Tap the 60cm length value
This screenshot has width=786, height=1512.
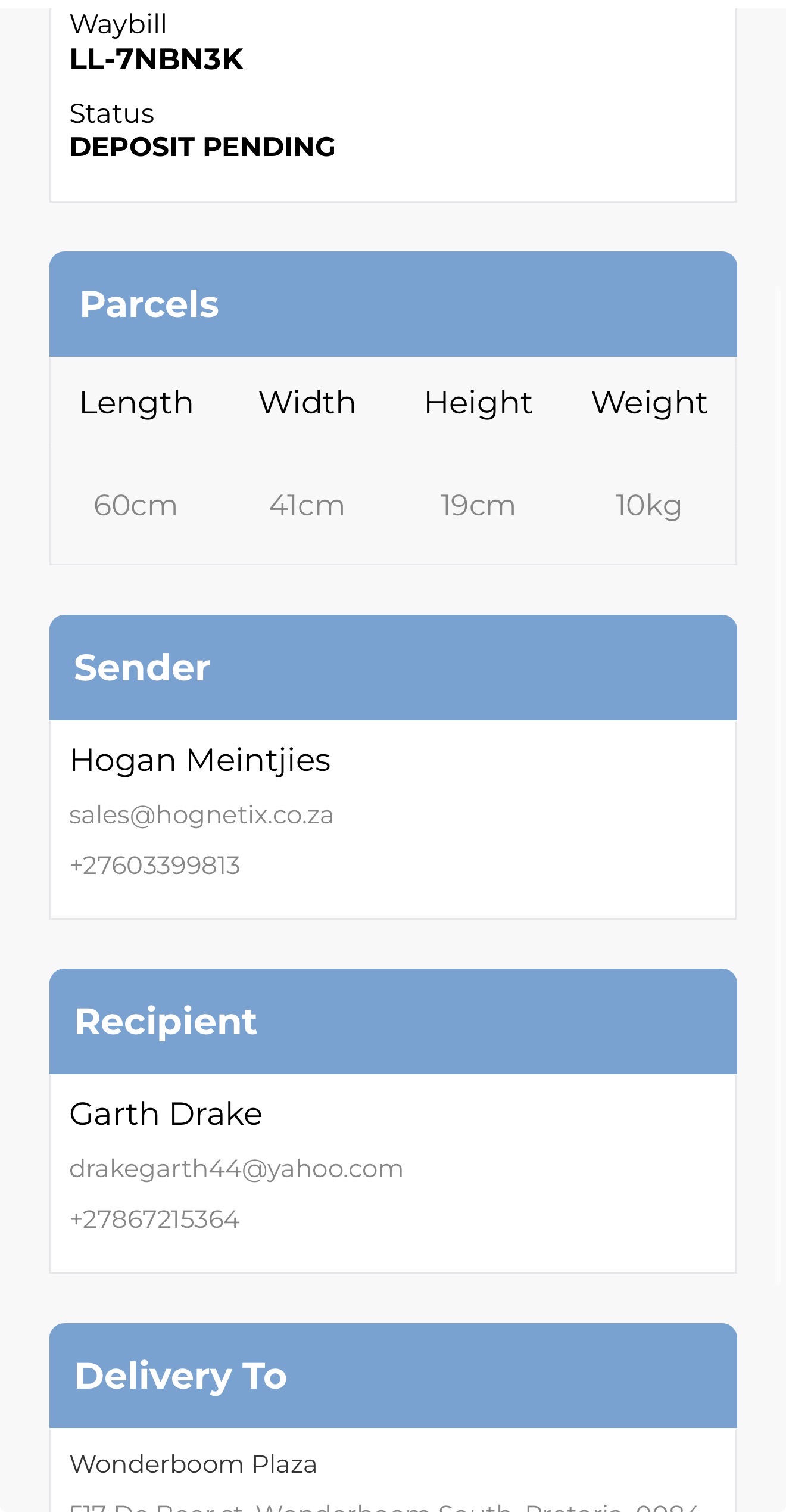coord(136,505)
